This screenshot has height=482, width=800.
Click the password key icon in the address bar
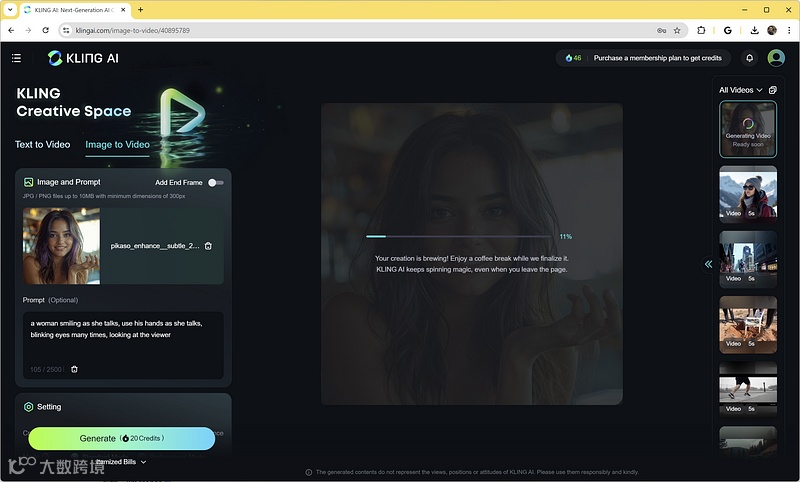click(662, 31)
